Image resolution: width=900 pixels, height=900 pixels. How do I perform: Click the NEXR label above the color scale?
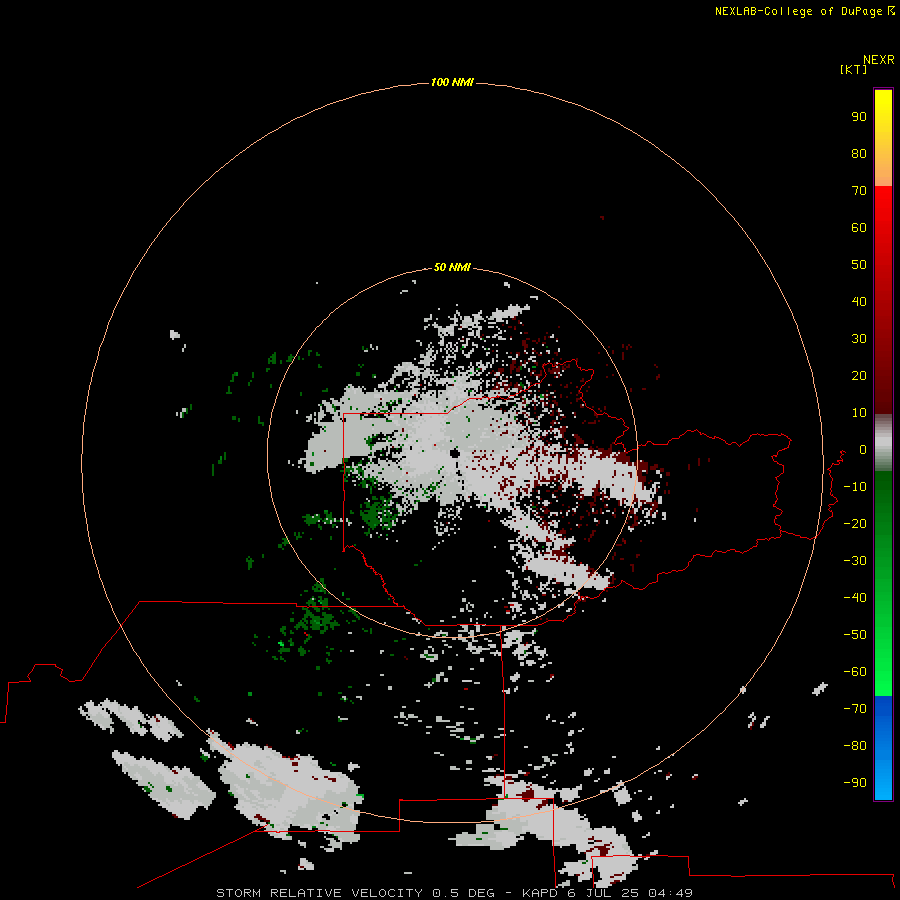879,60
